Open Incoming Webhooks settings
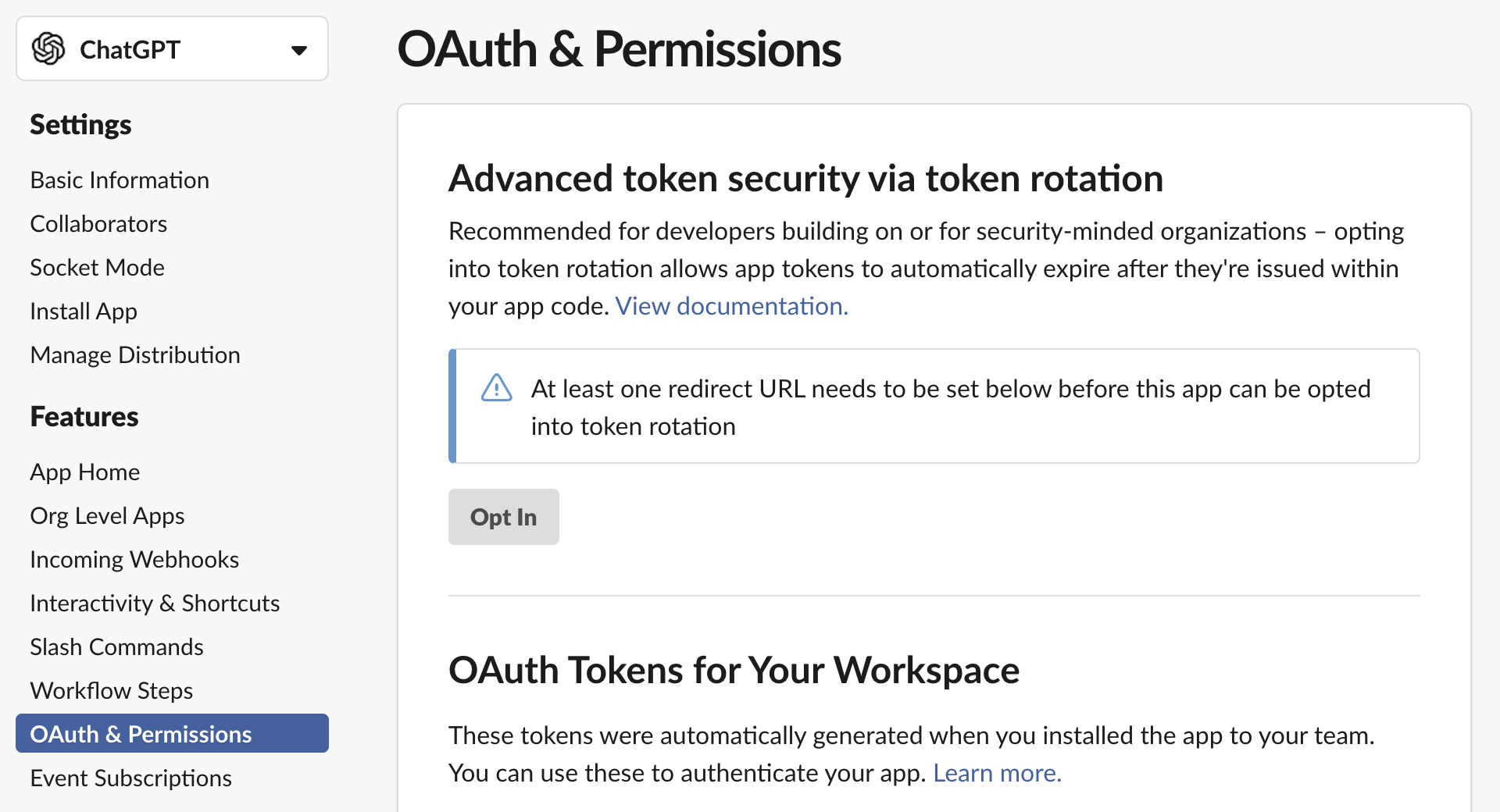 pyautogui.click(x=134, y=560)
